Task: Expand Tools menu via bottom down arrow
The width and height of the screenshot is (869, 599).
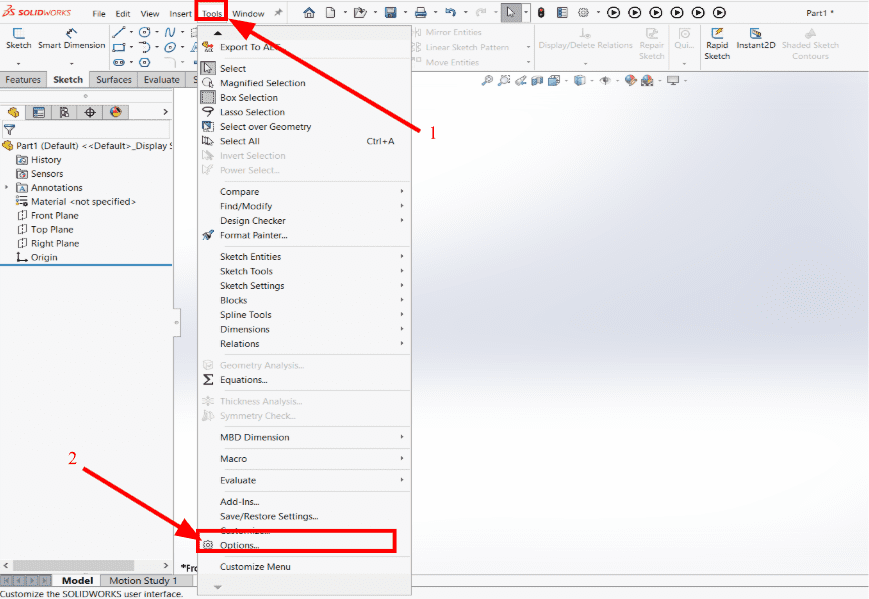Action: click(218, 587)
